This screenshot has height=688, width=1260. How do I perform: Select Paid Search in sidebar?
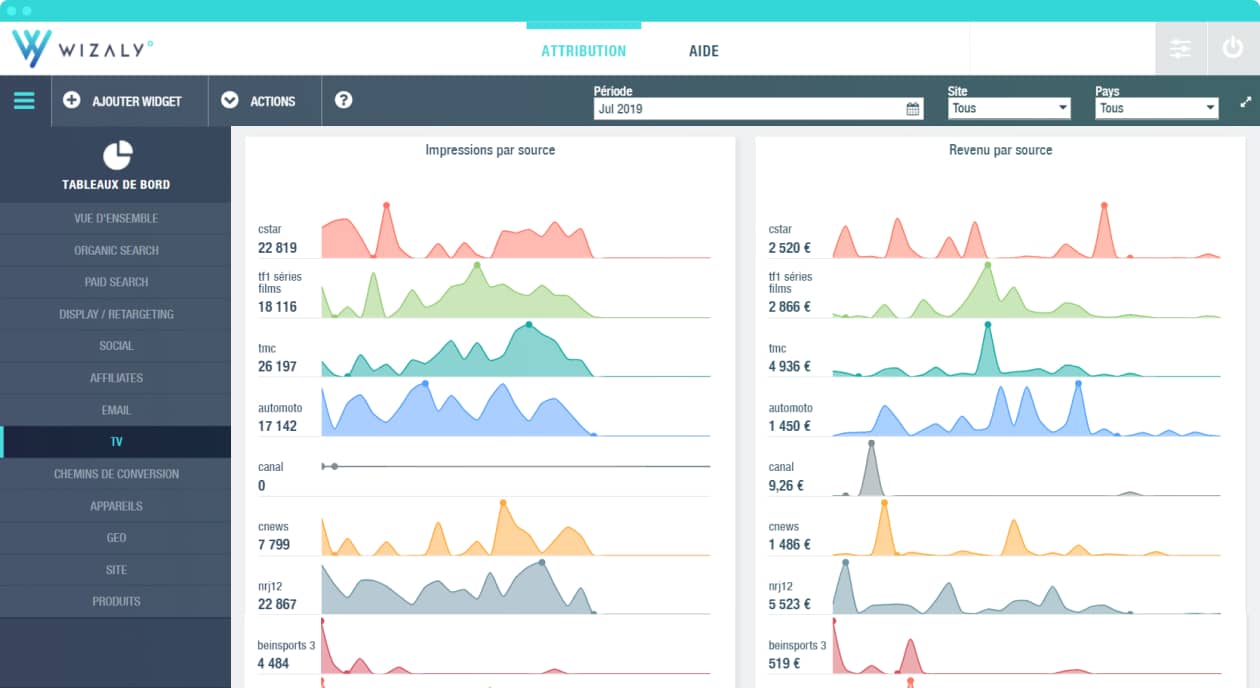point(116,282)
